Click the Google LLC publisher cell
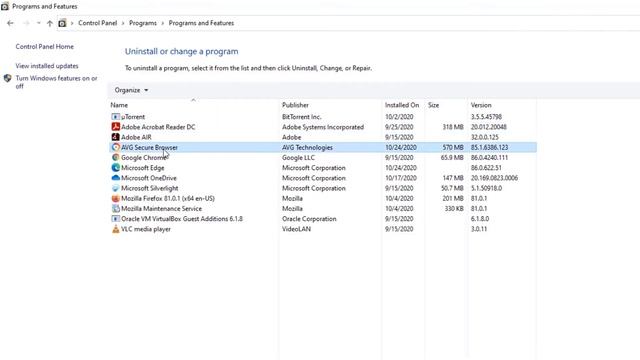This screenshot has height=360, width=640. click(x=298, y=158)
